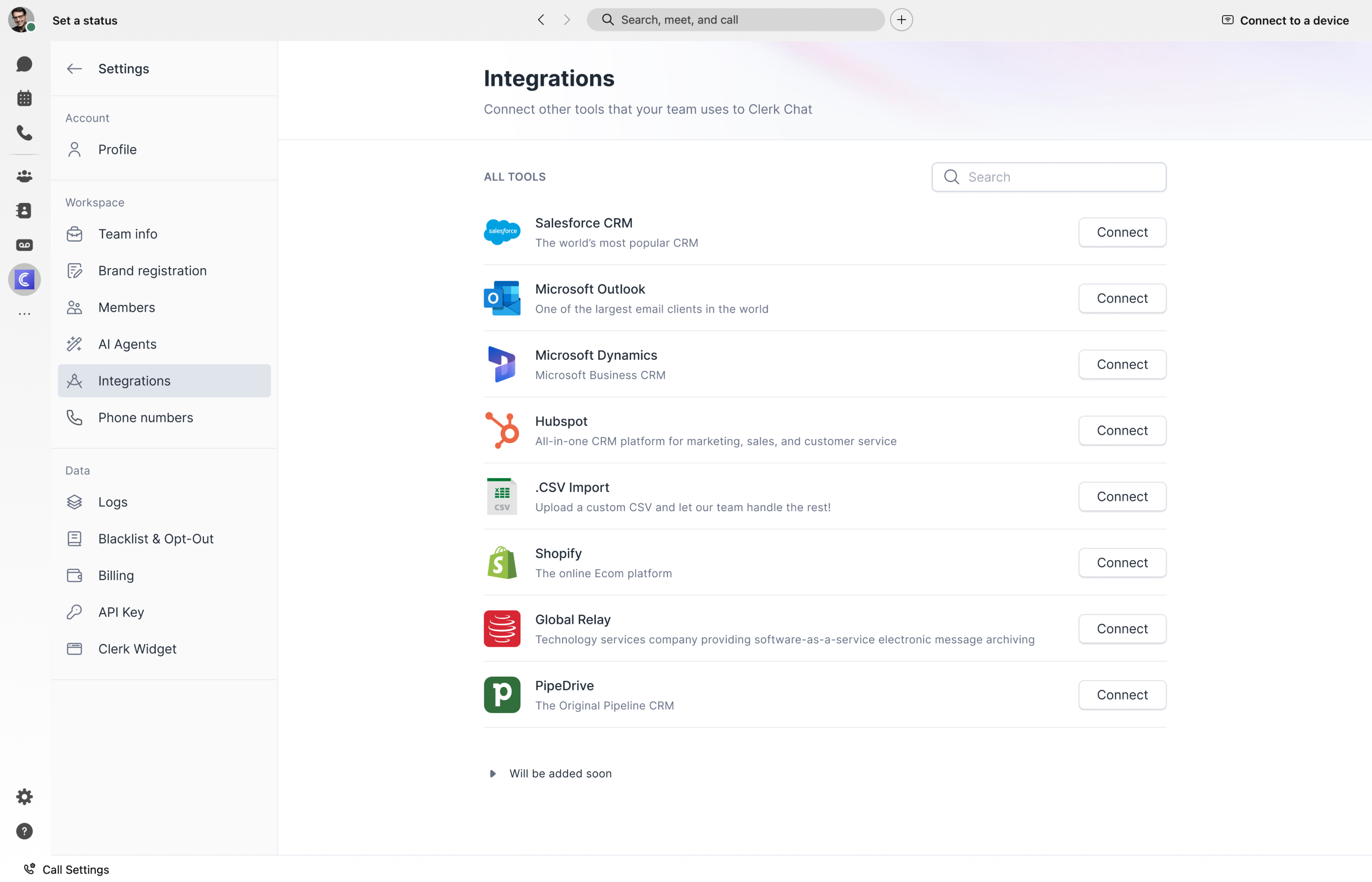Image resolution: width=1372 pixels, height=882 pixels.
Task: Connect the Hubspot integration
Action: click(1122, 431)
